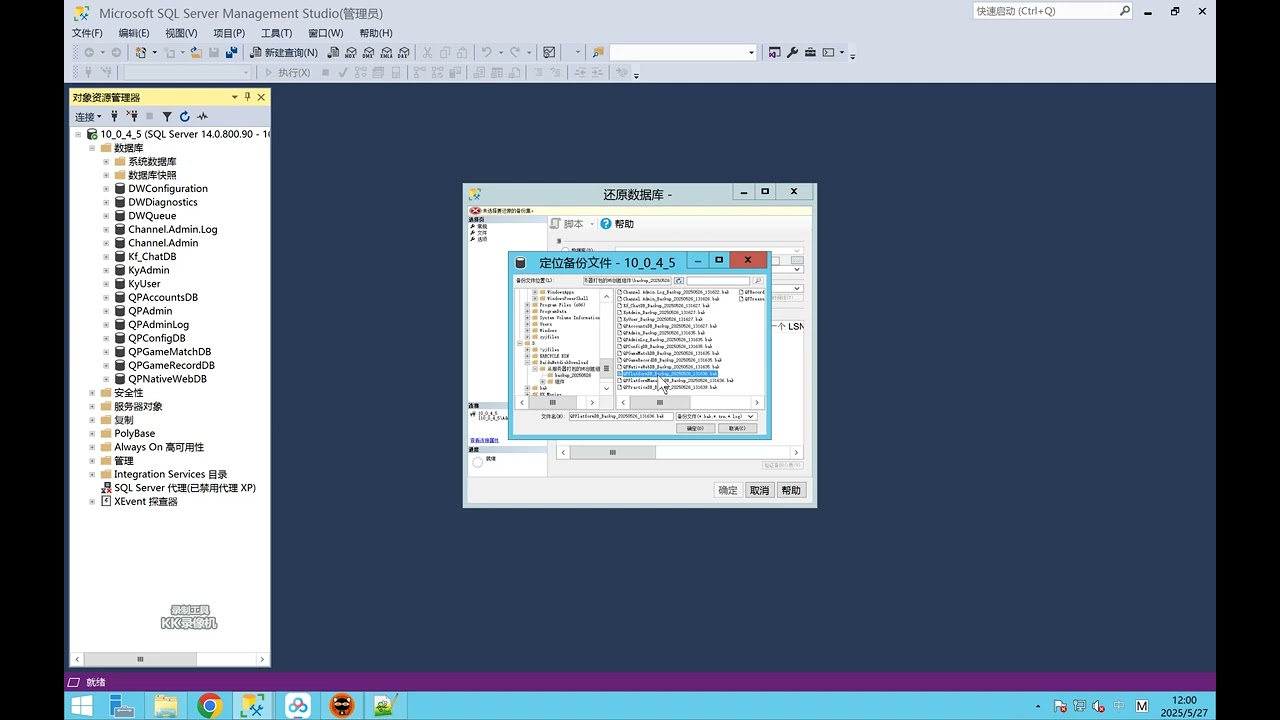Open Baidu Netdisk from the taskbar
Image resolution: width=1280 pixels, height=720 pixels.
[297, 706]
